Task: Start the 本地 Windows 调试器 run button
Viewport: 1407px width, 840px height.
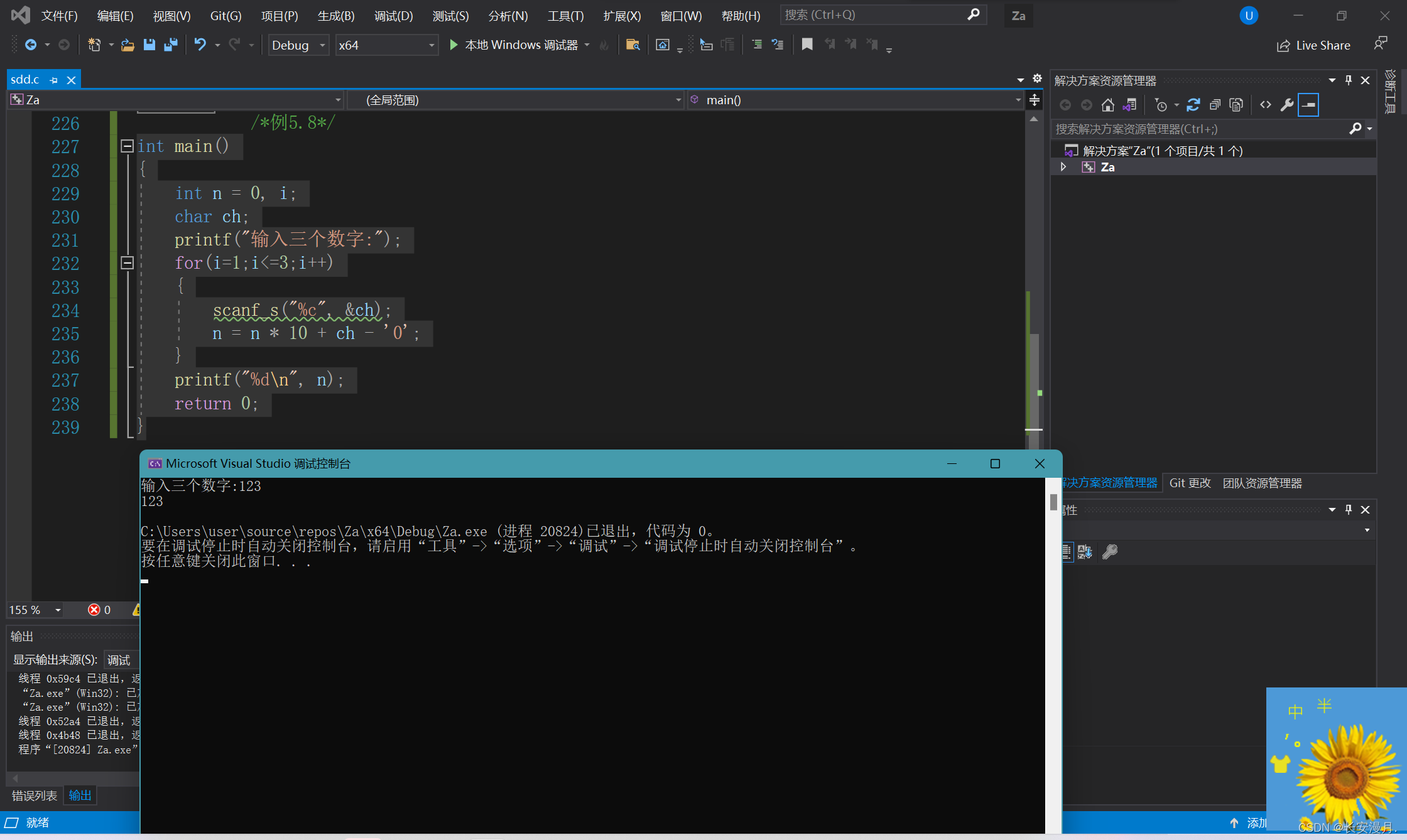Action: pyautogui.click(x=454, y=45)
